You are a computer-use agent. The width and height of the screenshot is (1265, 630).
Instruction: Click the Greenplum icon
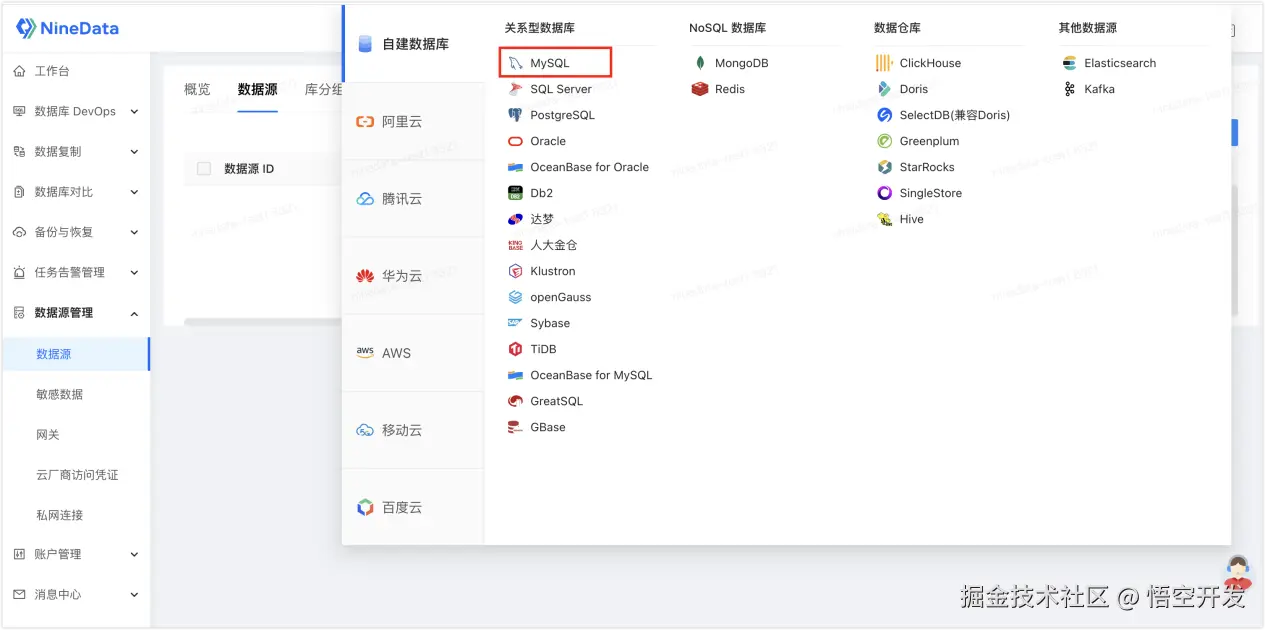pos(884,141)
